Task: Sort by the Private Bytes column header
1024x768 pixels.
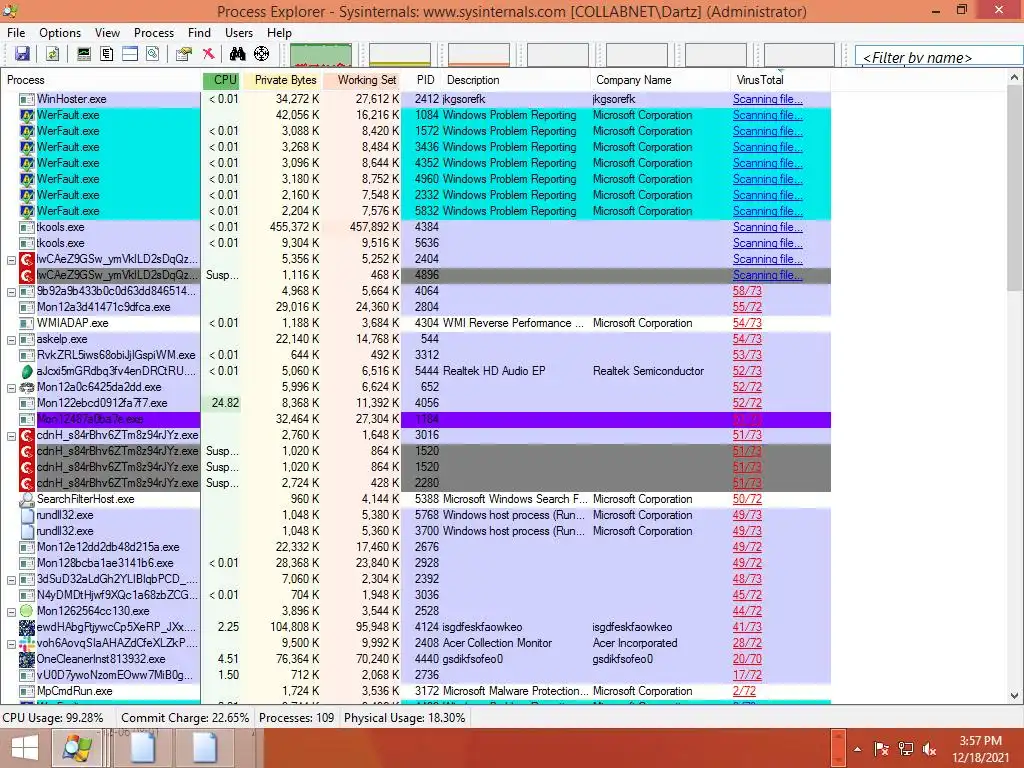Action: [x=282, y=80]
